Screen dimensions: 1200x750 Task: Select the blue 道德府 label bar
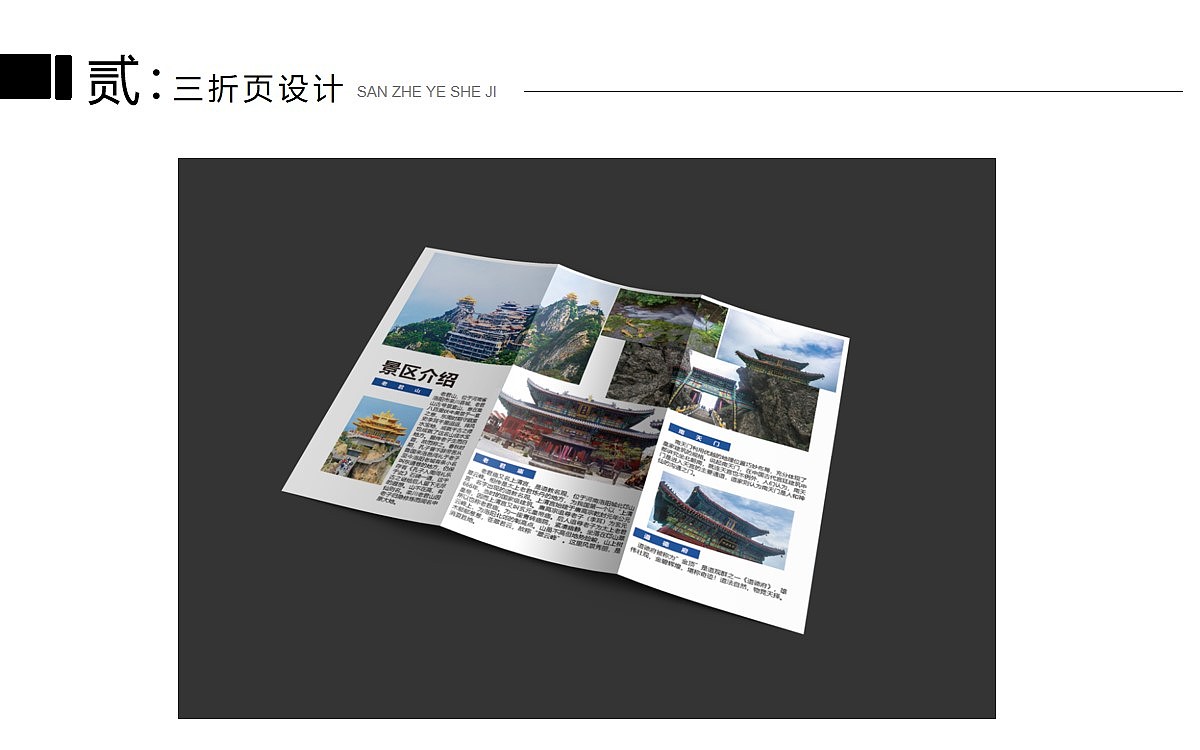tap(665, 539)
